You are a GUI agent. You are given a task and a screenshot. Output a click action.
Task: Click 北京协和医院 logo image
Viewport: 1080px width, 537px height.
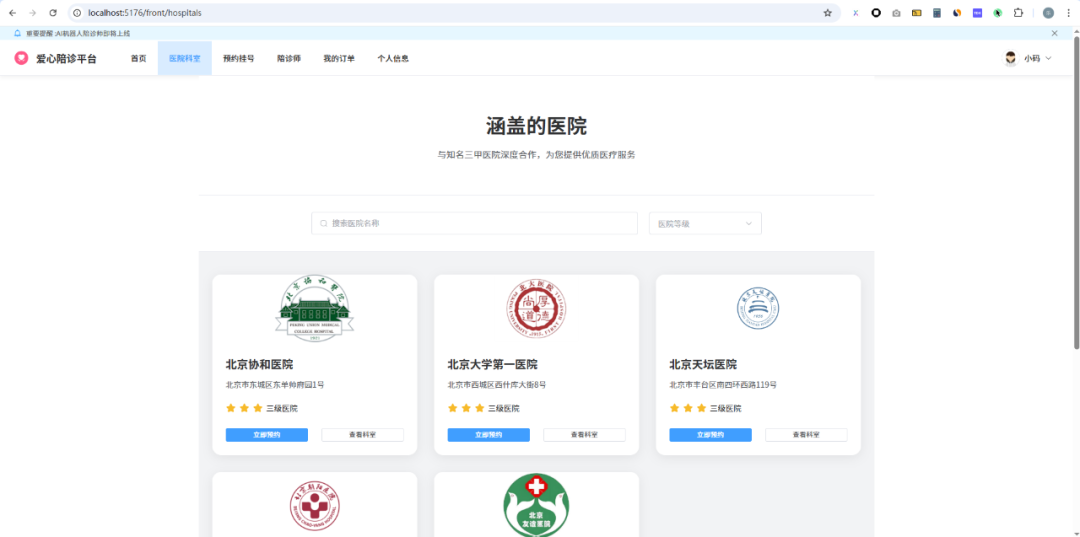pos(315,310)
